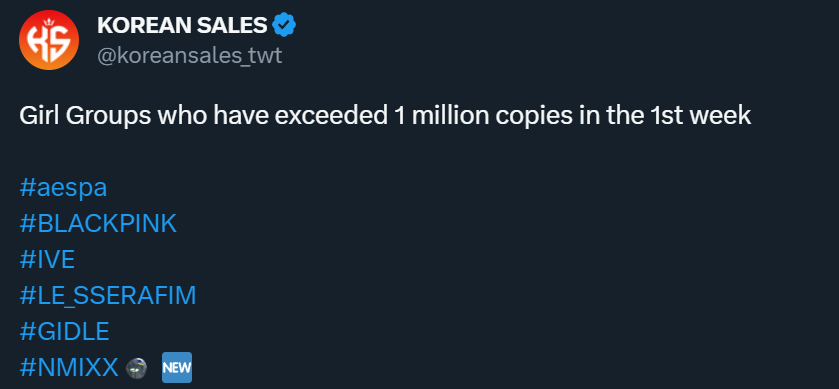
Task: Open the #IVE hashtag
Action: (x=47, y=260)
